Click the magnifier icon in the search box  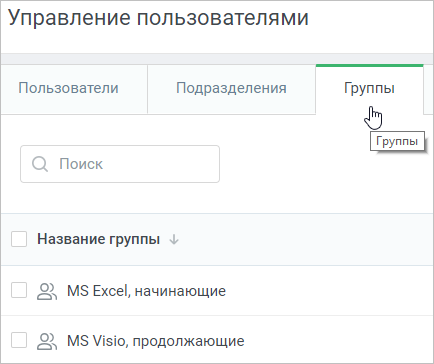(x=40, y=164)
